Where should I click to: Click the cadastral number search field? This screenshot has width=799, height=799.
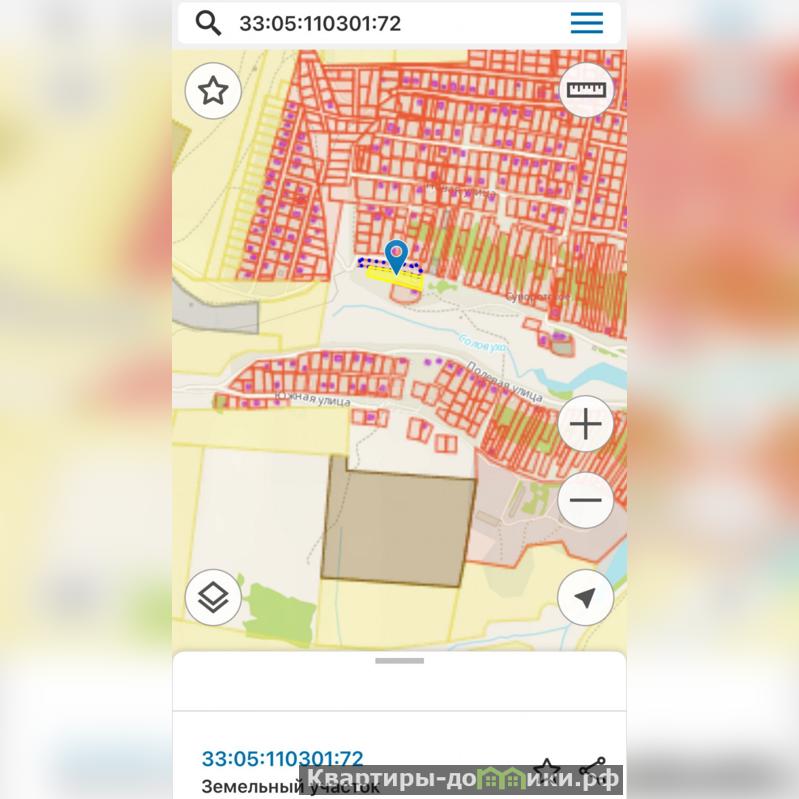click(397, 23)
